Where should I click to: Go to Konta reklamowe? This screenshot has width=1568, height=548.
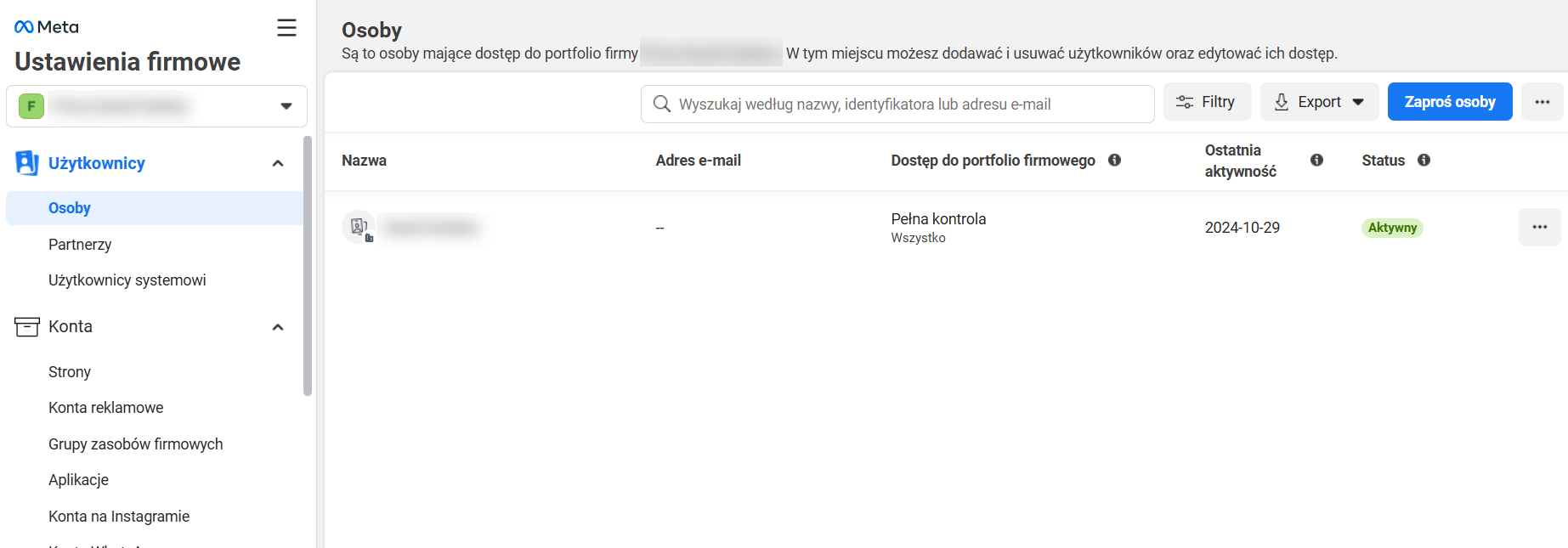point(105,408)
